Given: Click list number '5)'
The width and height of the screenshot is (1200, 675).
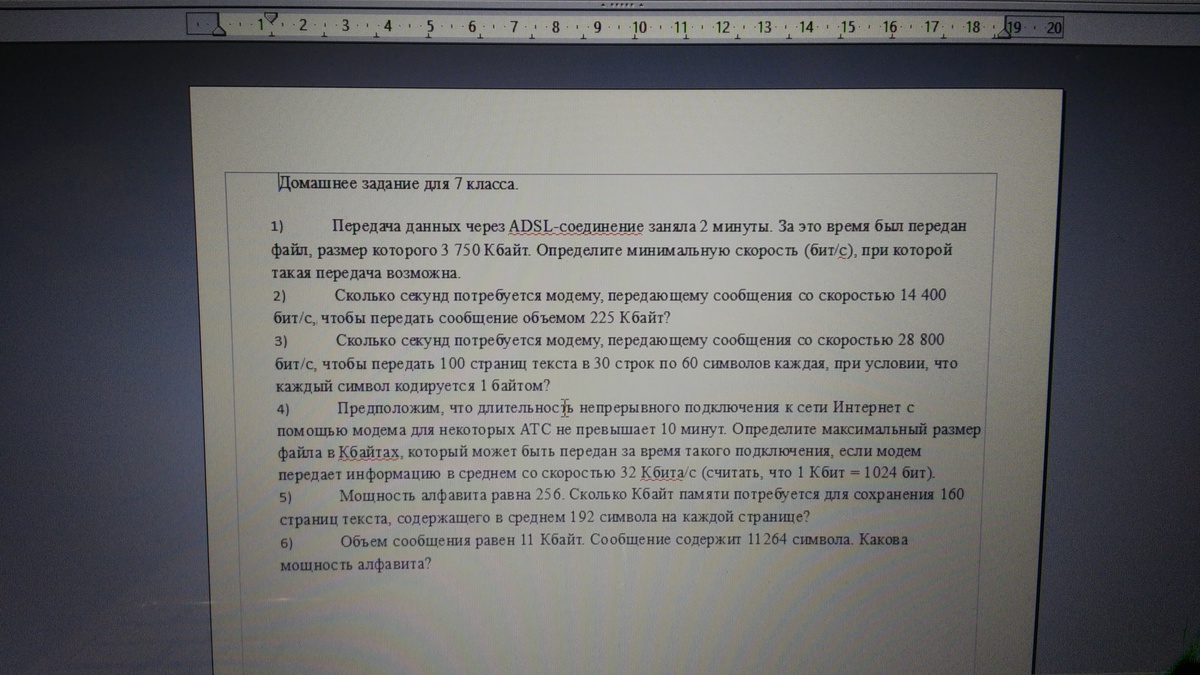Looking at the screenshot, I should pyautogui.click(x=284, y=498).
